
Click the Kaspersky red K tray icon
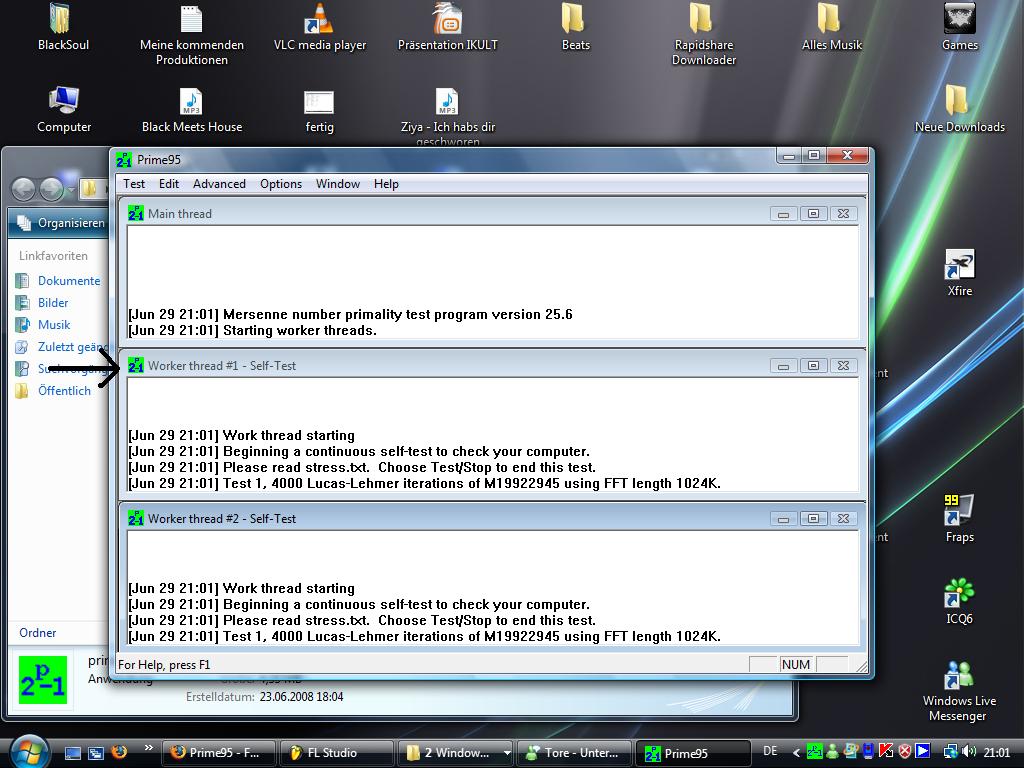click(886, 752)
